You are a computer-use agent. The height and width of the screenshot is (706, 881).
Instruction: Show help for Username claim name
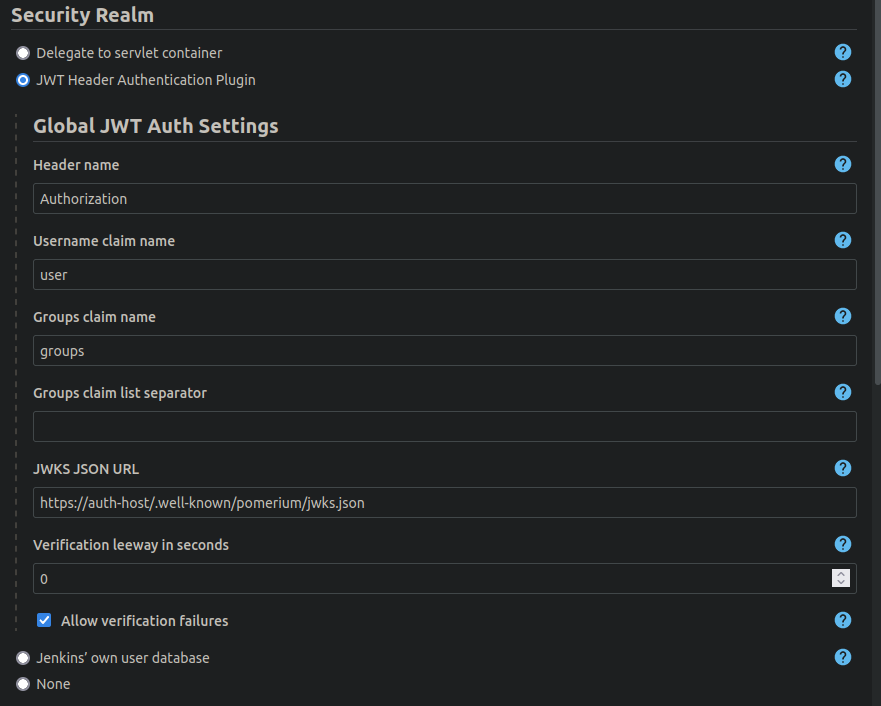coord(842,240)
